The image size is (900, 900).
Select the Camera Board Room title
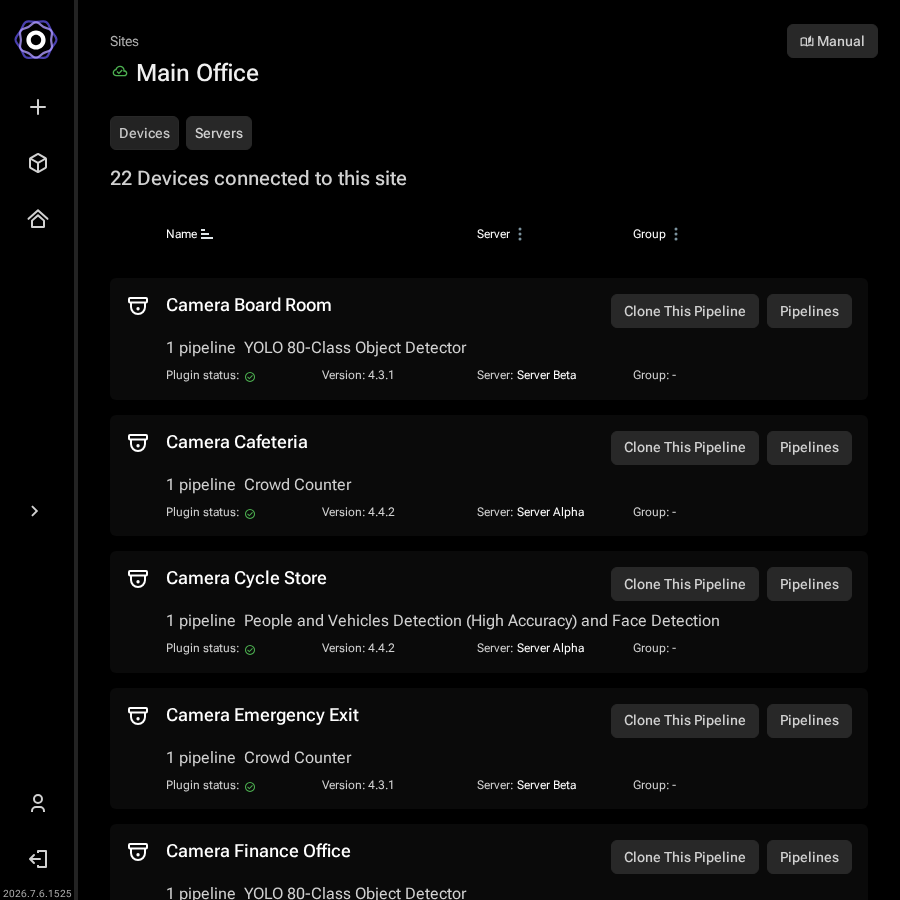tap(249, 305)
